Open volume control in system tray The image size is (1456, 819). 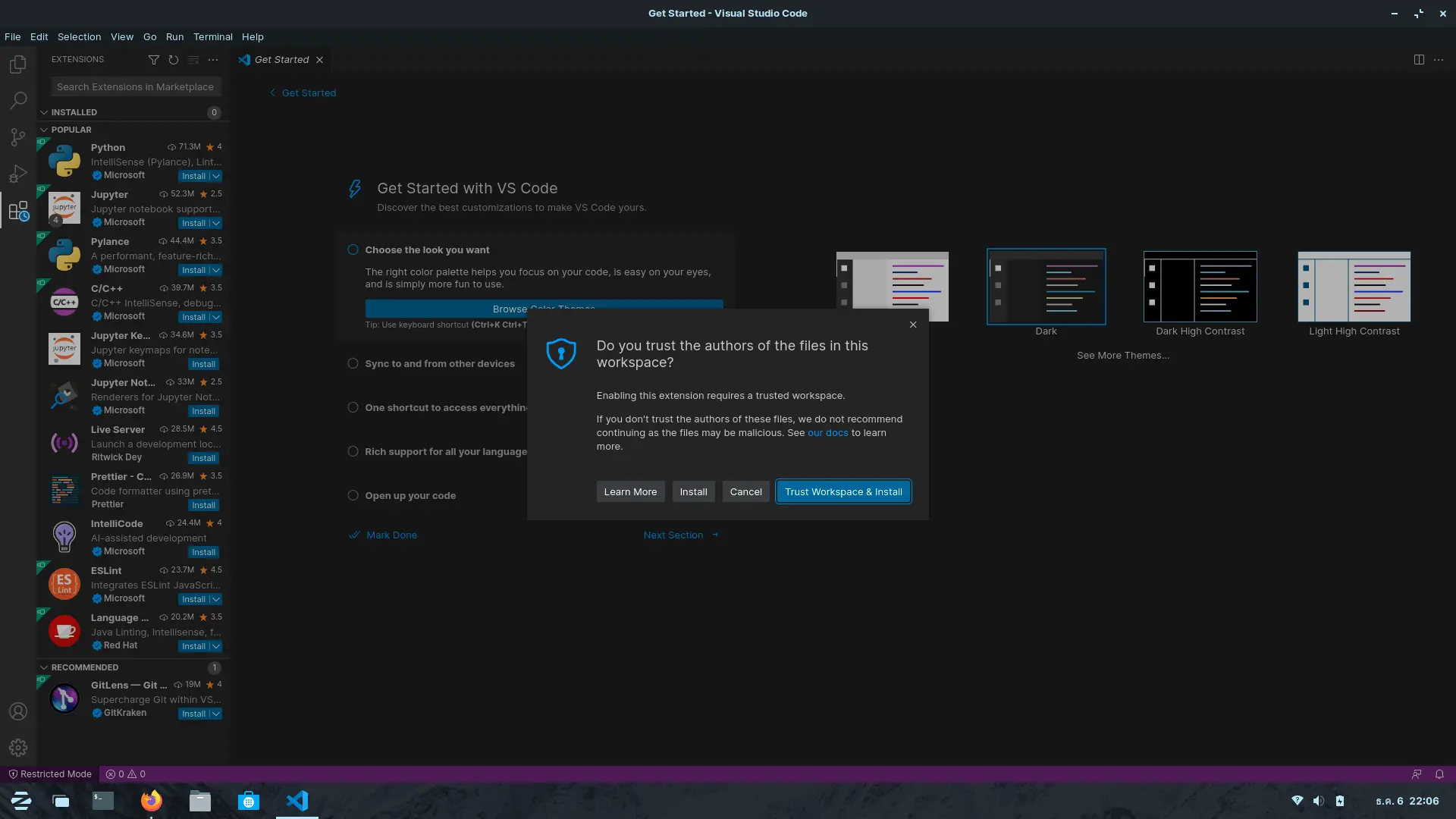tap(1319, 801)
